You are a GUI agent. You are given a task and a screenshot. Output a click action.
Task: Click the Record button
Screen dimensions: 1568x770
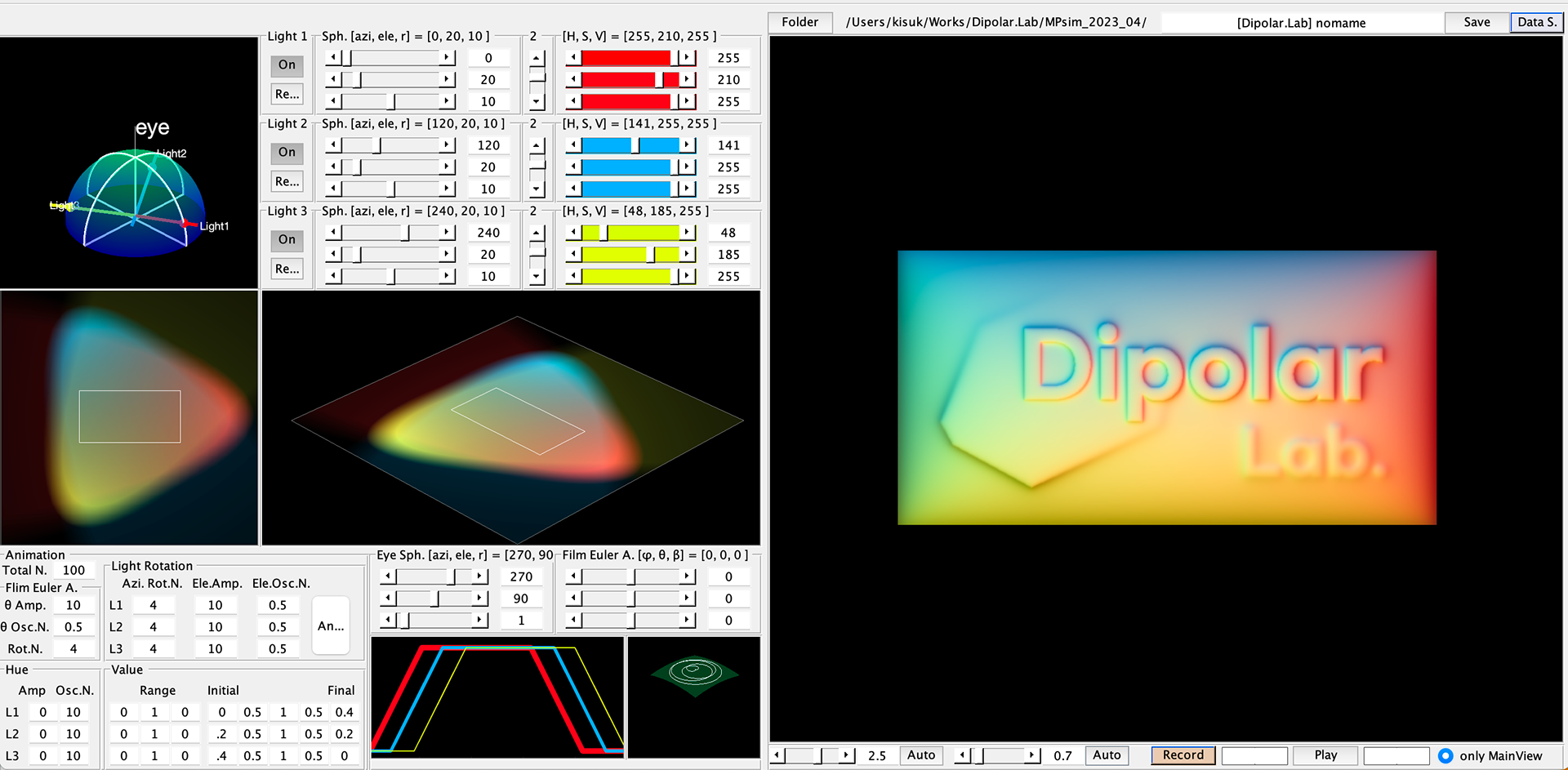pos(1183,755)
